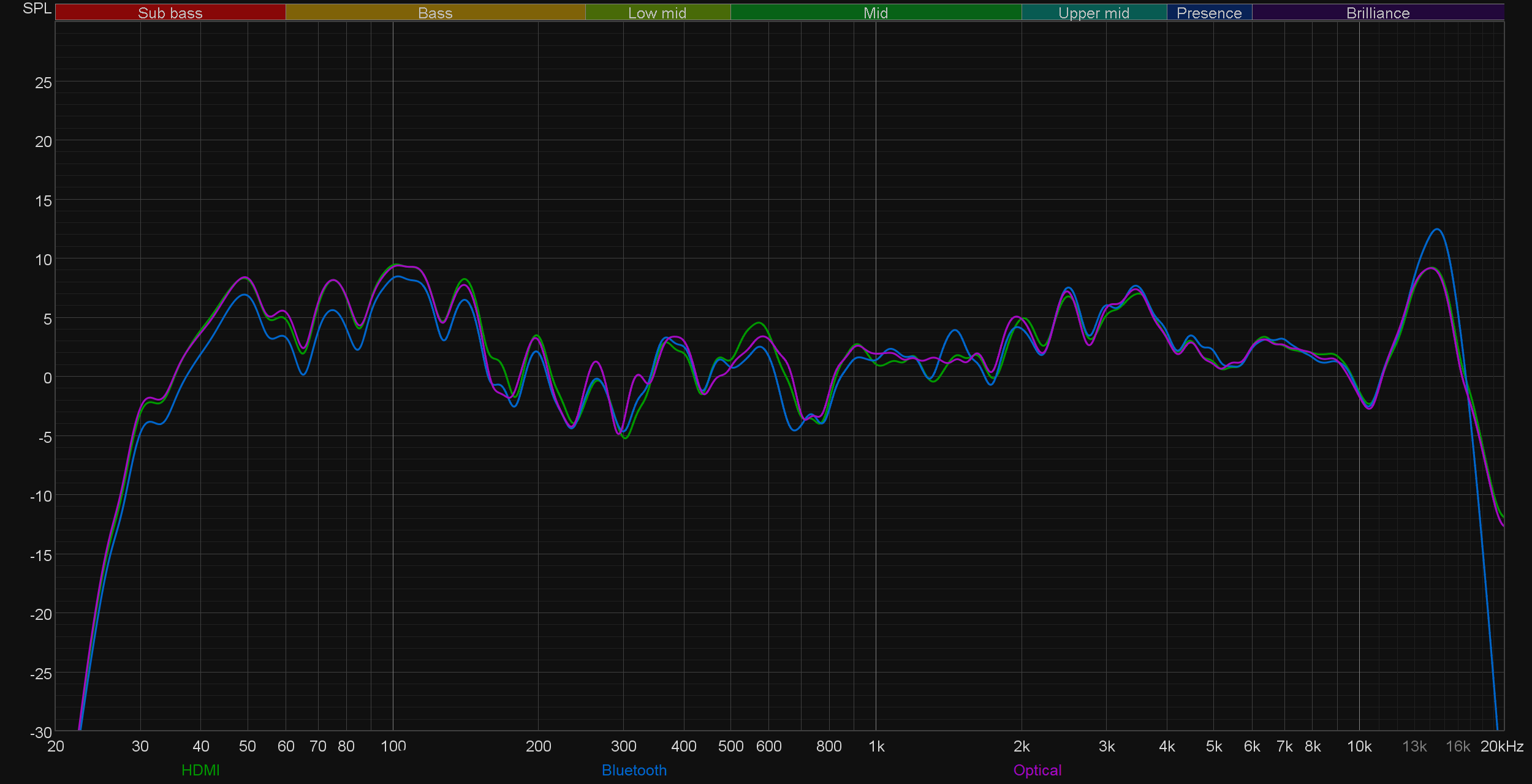The height and width of the screenshot is (784, 1532).
Task: Select the Mid band header
Action: point(875,13)
